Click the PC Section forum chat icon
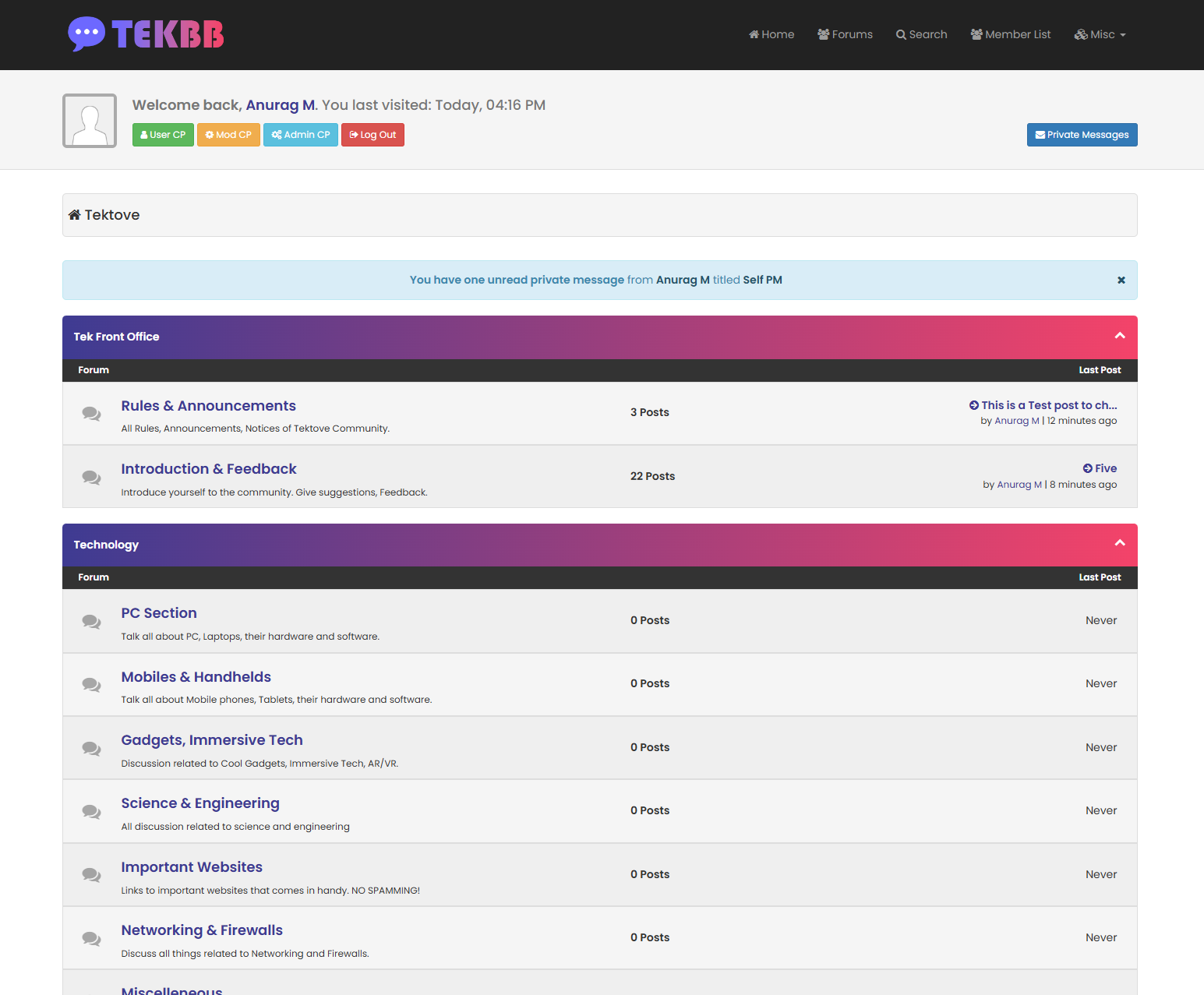This screenshot has width=1204, height=995. tap(91, 622)
